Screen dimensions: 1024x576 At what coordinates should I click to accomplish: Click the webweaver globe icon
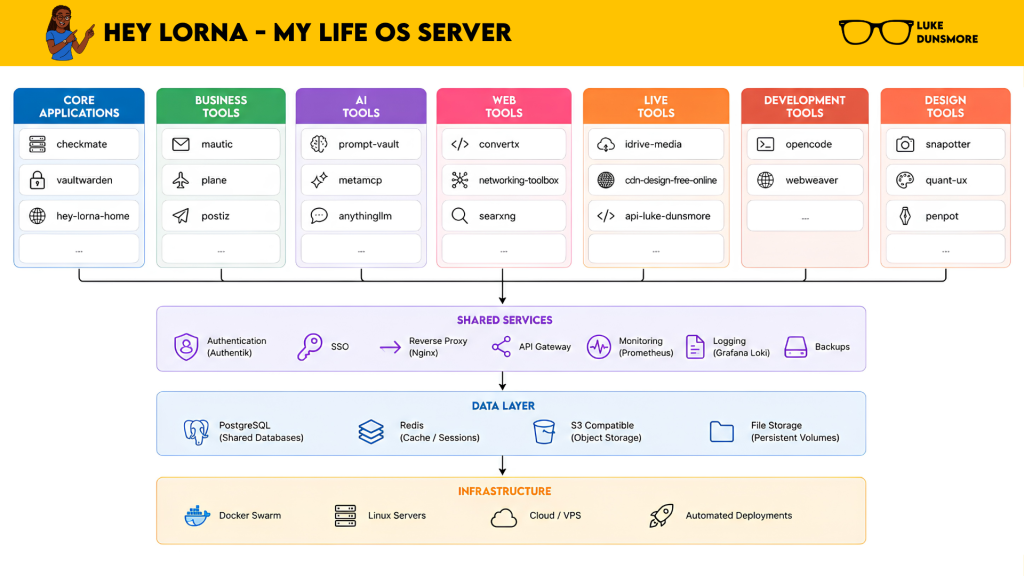765,180
